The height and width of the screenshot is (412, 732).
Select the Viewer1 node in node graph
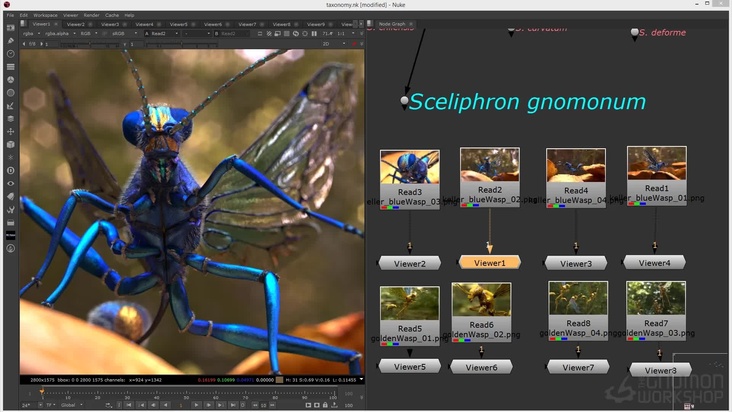click(489, 263)
